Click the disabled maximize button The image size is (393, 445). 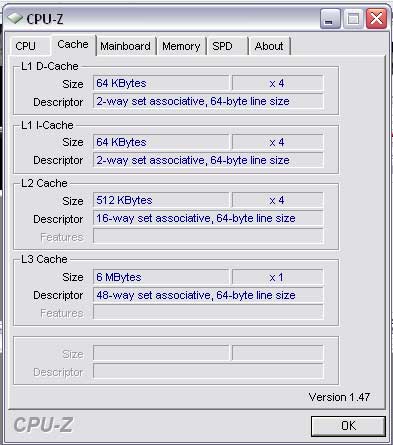(x=353, y=19)
